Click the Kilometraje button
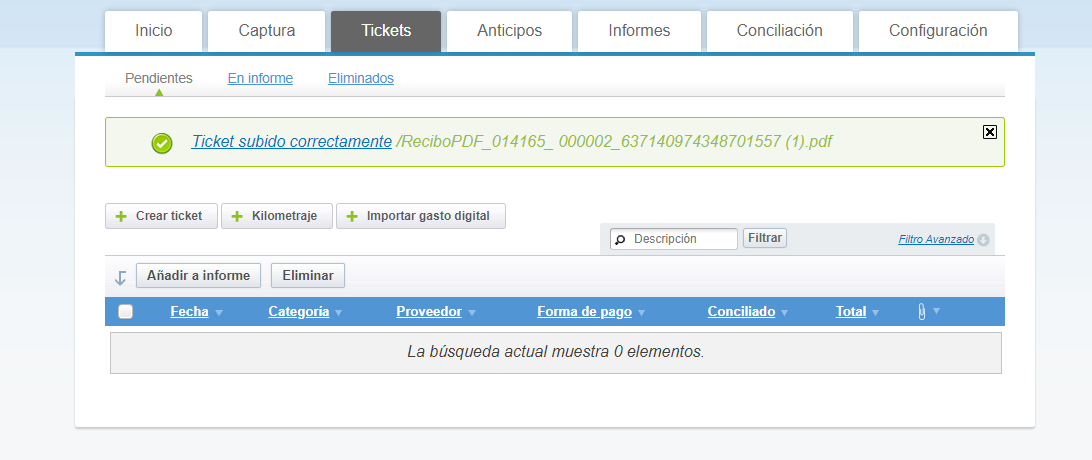This screenshot has width=1092, height=460. (x=277, y=216)
